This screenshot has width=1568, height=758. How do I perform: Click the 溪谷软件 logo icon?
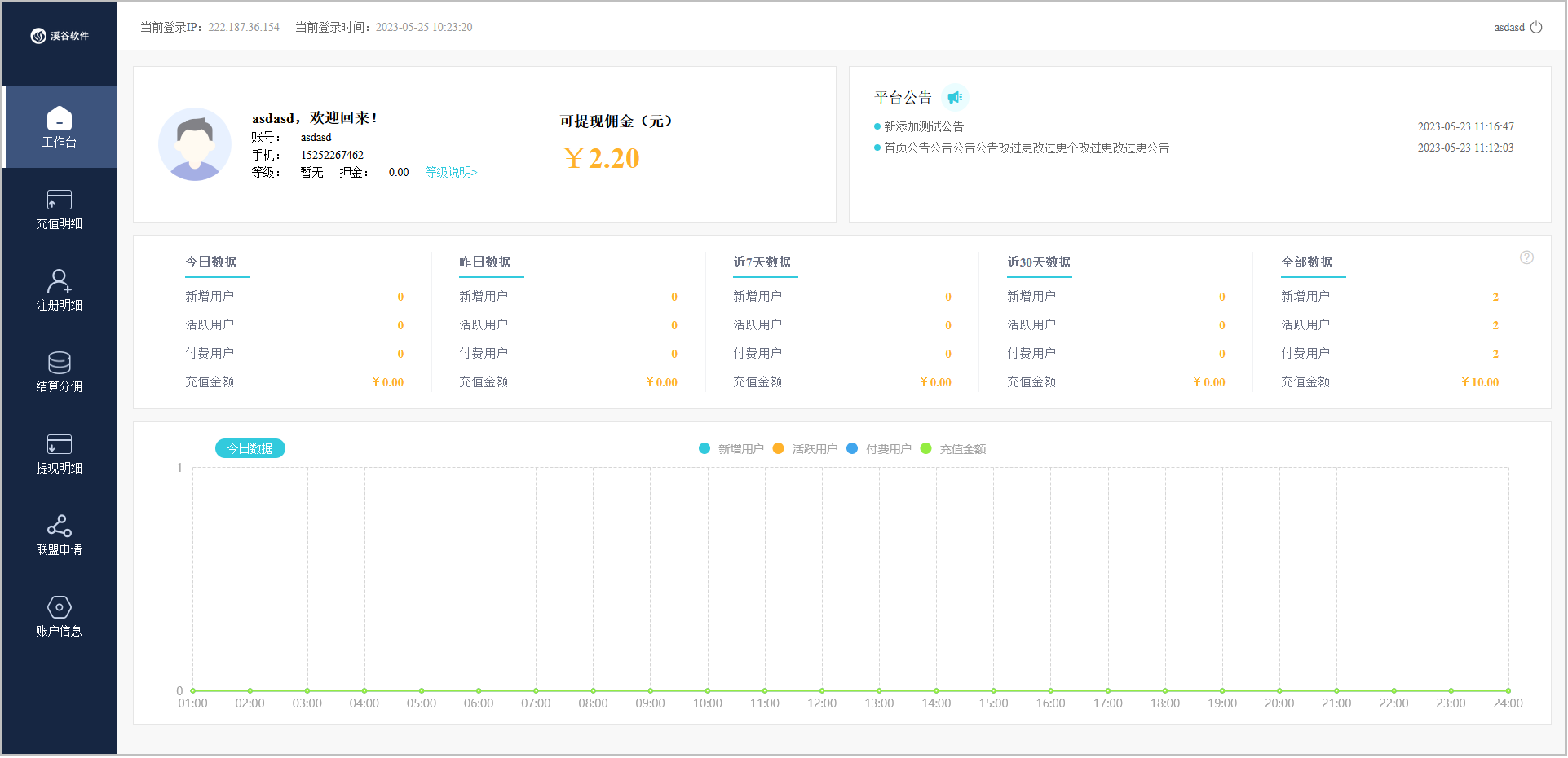point(38,36)
